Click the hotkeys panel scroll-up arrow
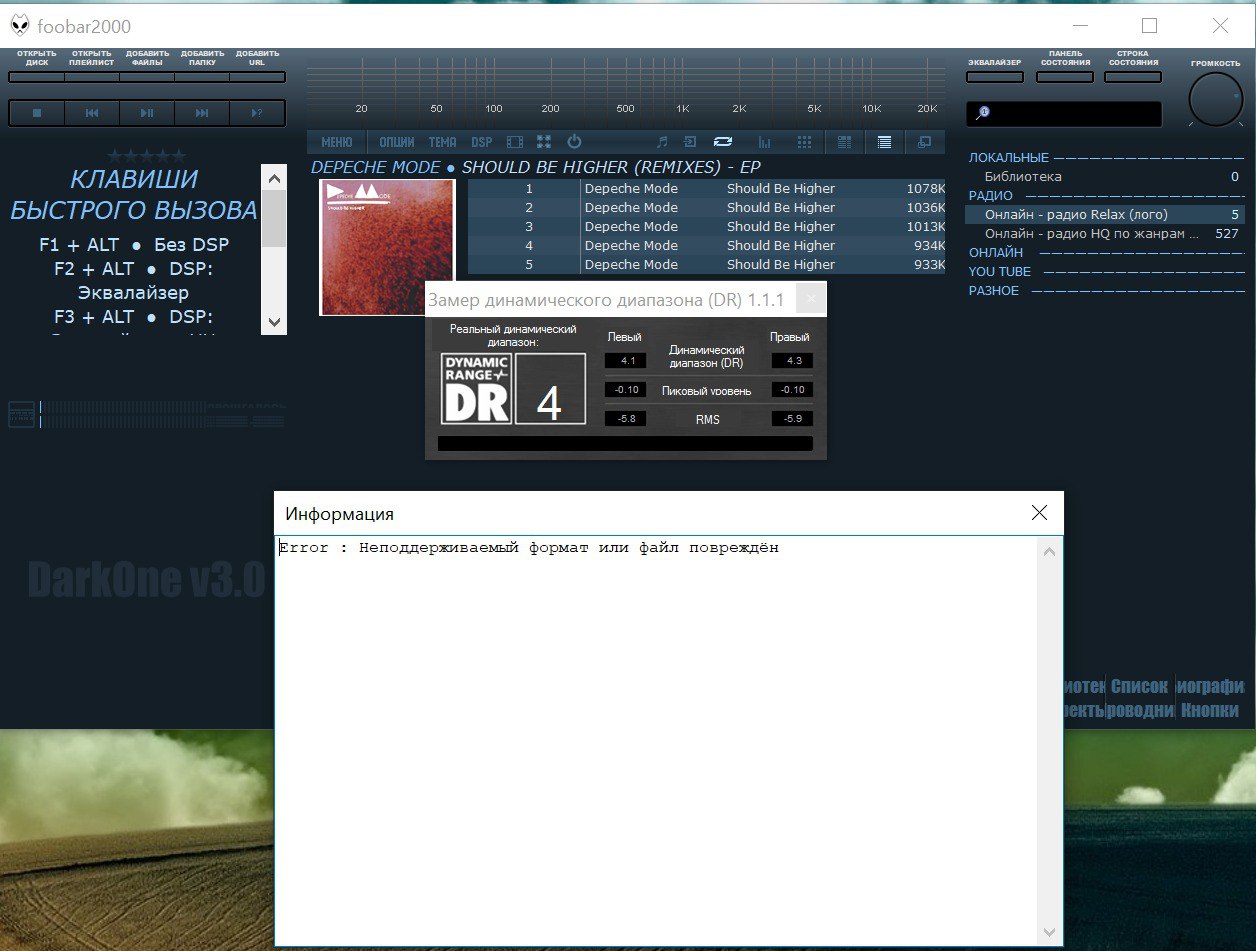The height and width of the screenshot is (951, 1256). 274,178
